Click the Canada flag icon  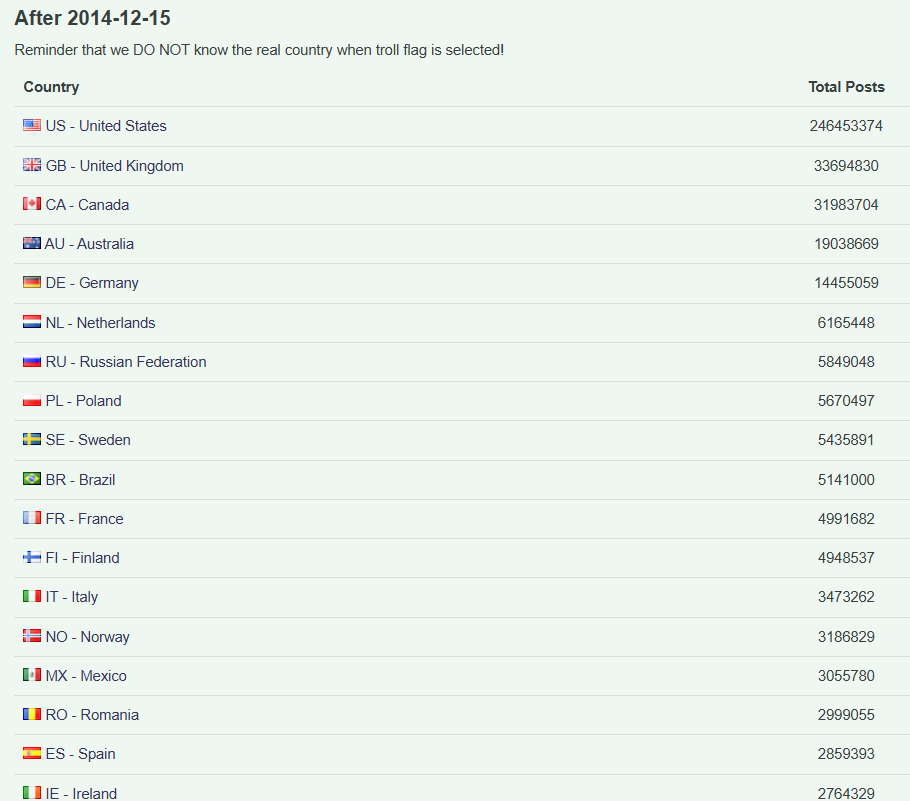(x=32, y=205)
